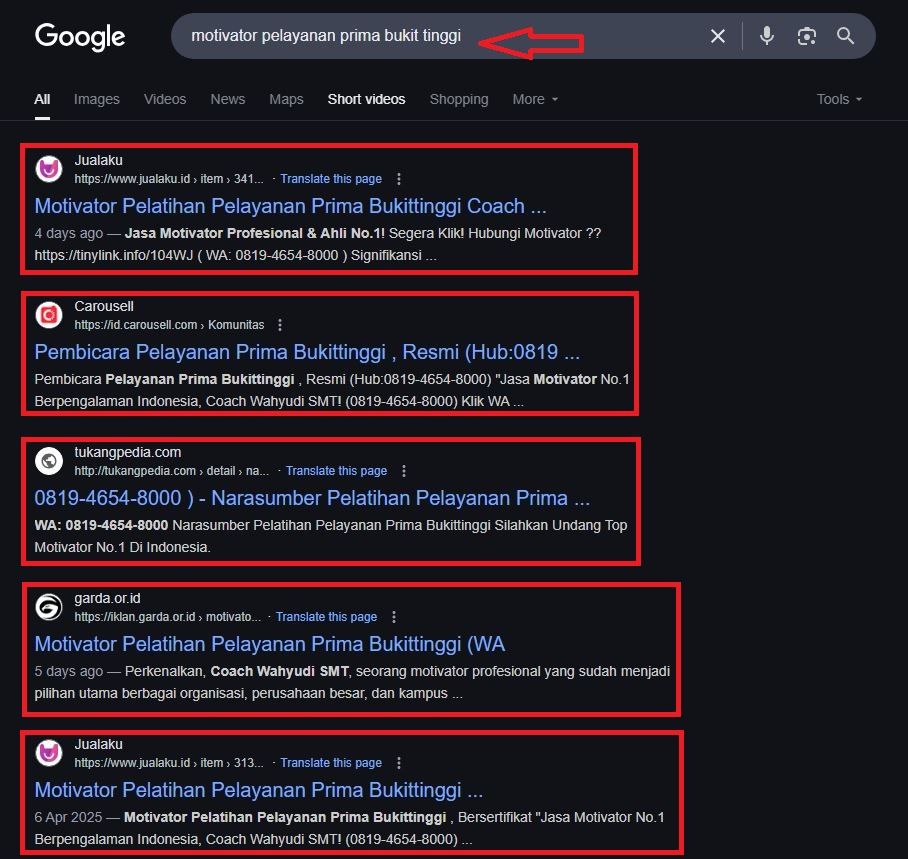
Task: Clear the search query with X
Action: [x=717, y=36]
